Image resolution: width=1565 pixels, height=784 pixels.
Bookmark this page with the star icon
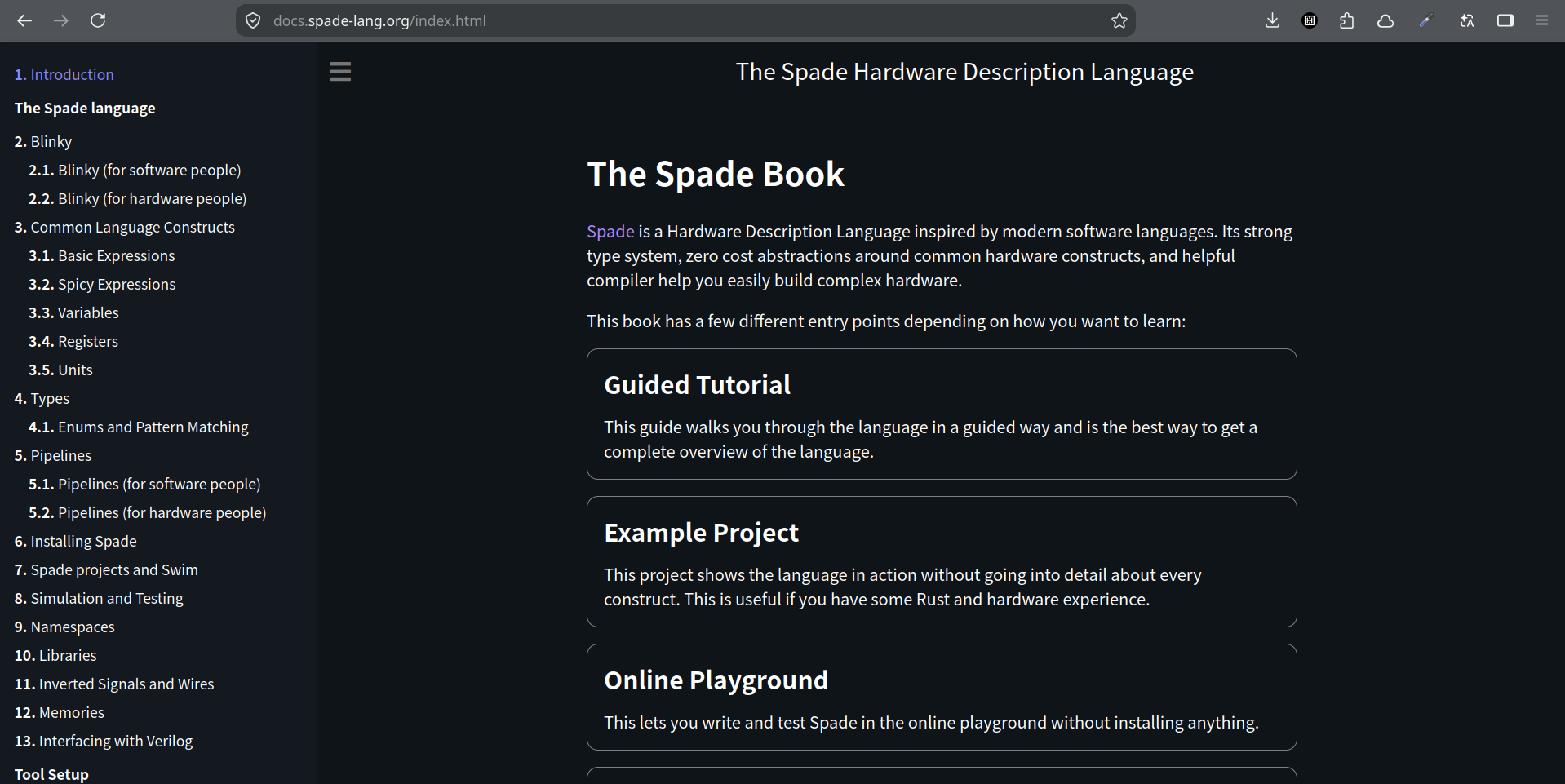click(1119, 20)
